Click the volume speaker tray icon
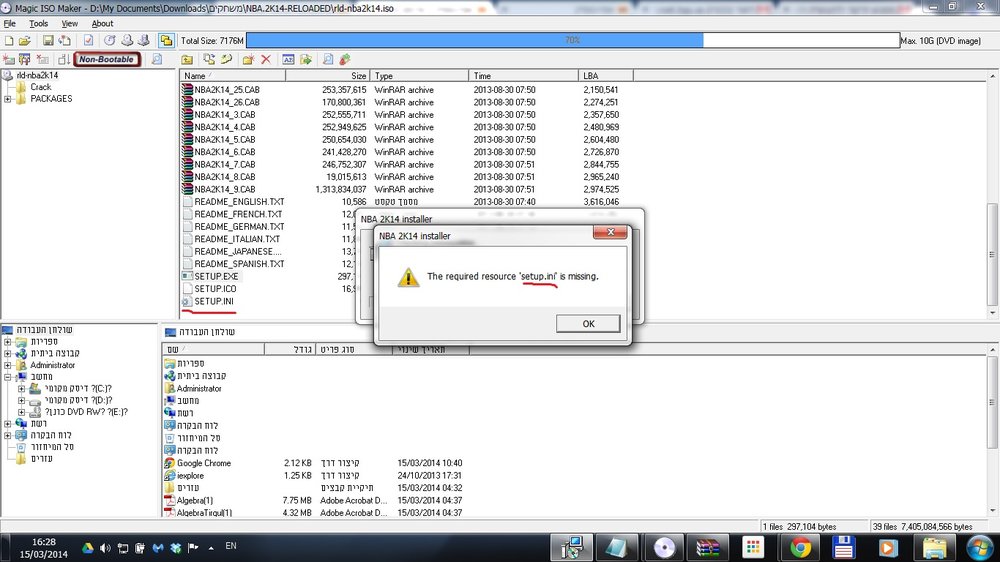This screenshot has height=562, width=1000. [x=105, y=548]
